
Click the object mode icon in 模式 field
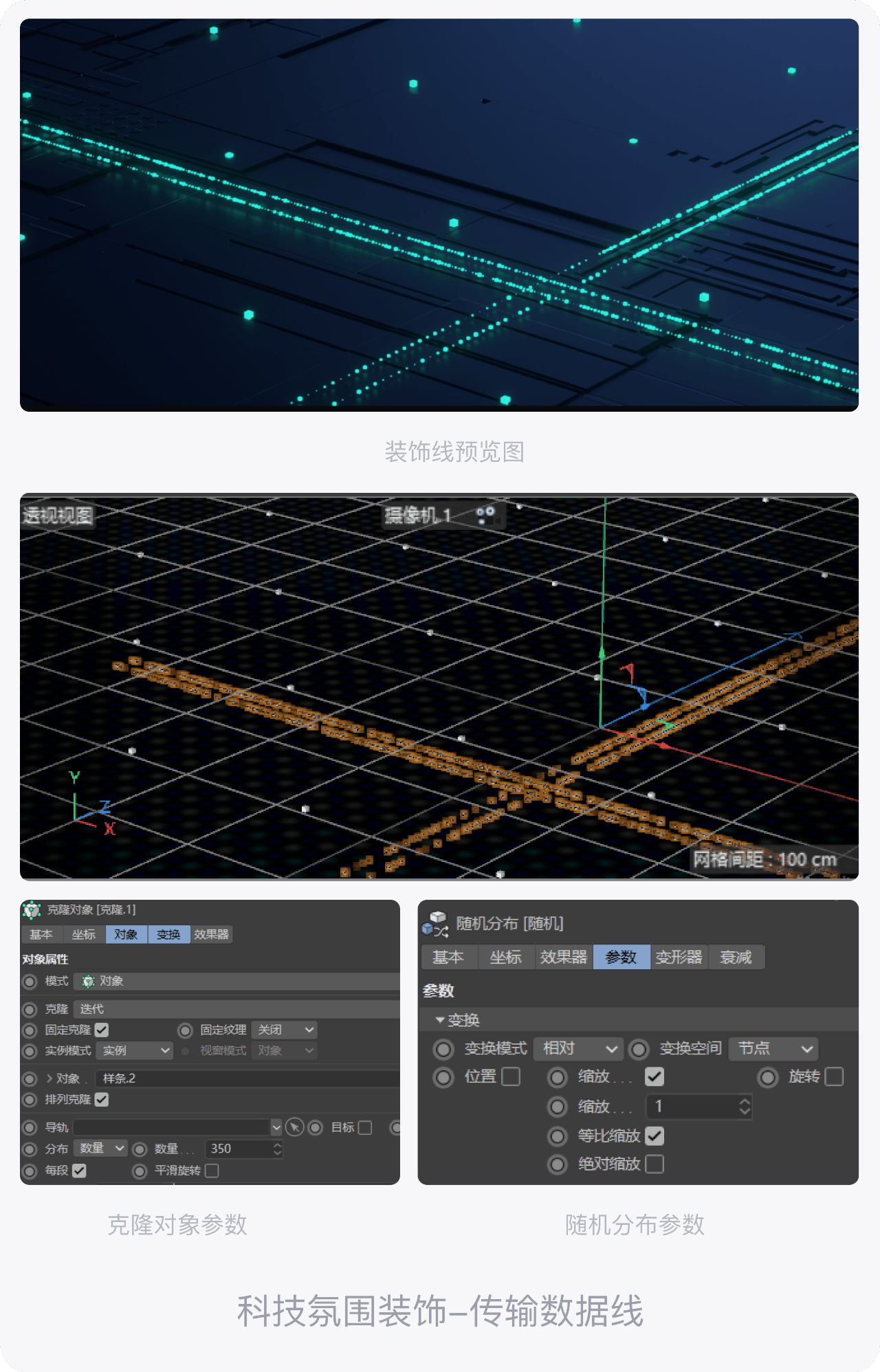[x=88, y=982]
